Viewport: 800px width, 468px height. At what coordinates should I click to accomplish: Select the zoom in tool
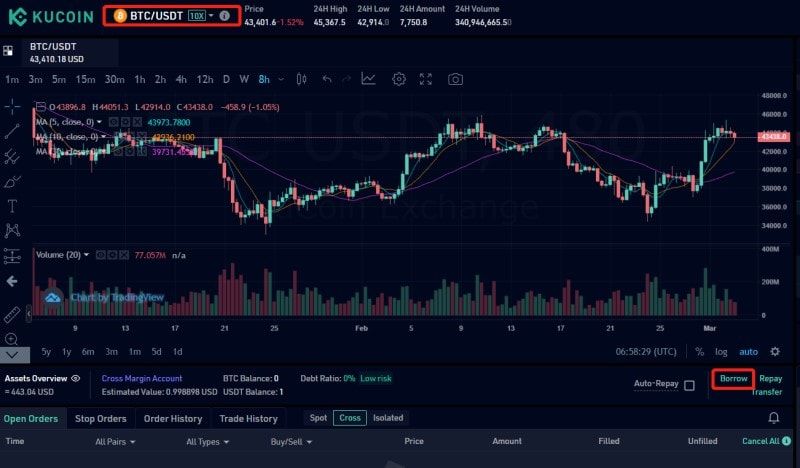(x=12, y=338)
